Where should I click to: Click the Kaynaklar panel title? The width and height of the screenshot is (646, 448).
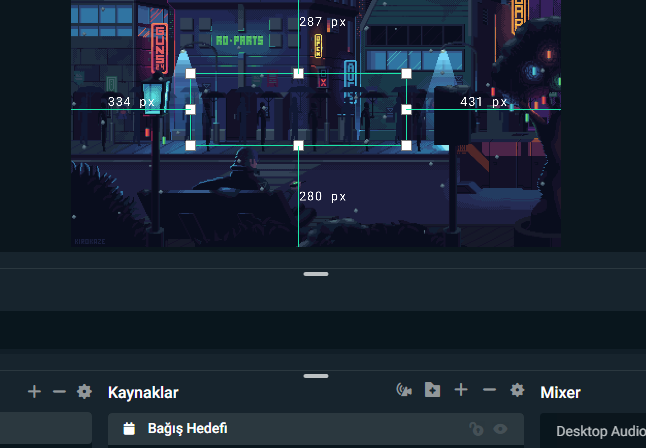click(143, 392)
